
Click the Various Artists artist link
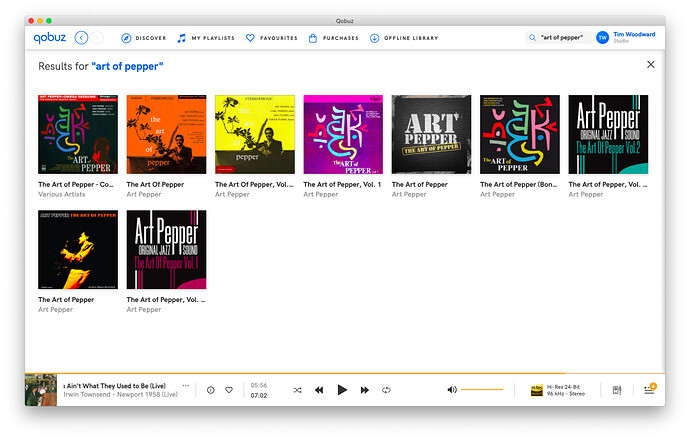coord(62,194)
